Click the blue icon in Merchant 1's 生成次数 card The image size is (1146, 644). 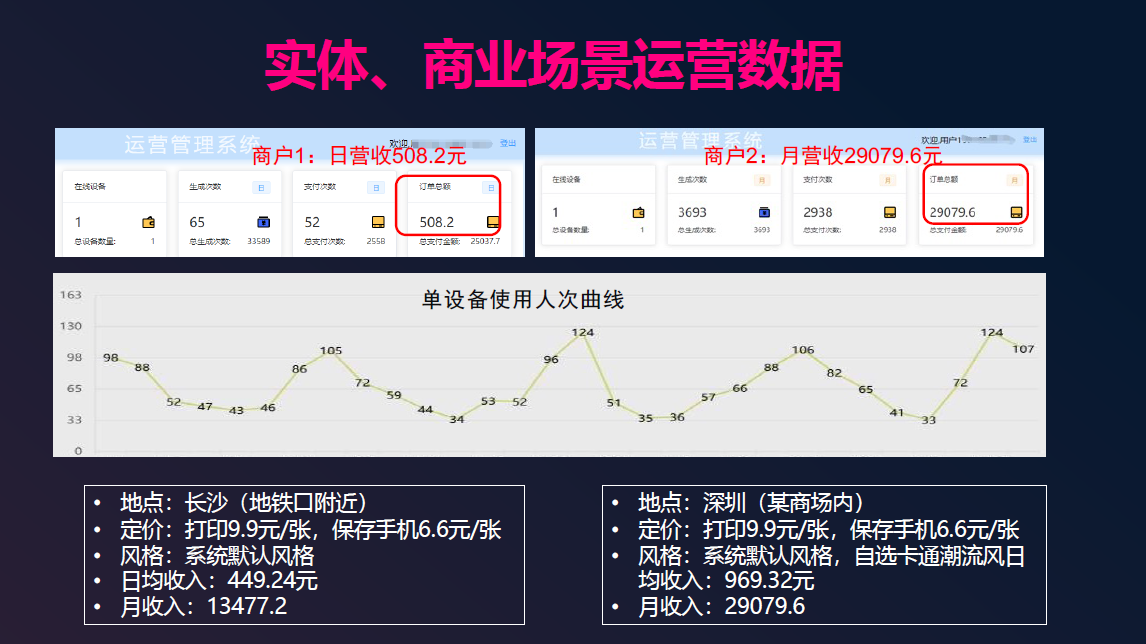(264, 222)
